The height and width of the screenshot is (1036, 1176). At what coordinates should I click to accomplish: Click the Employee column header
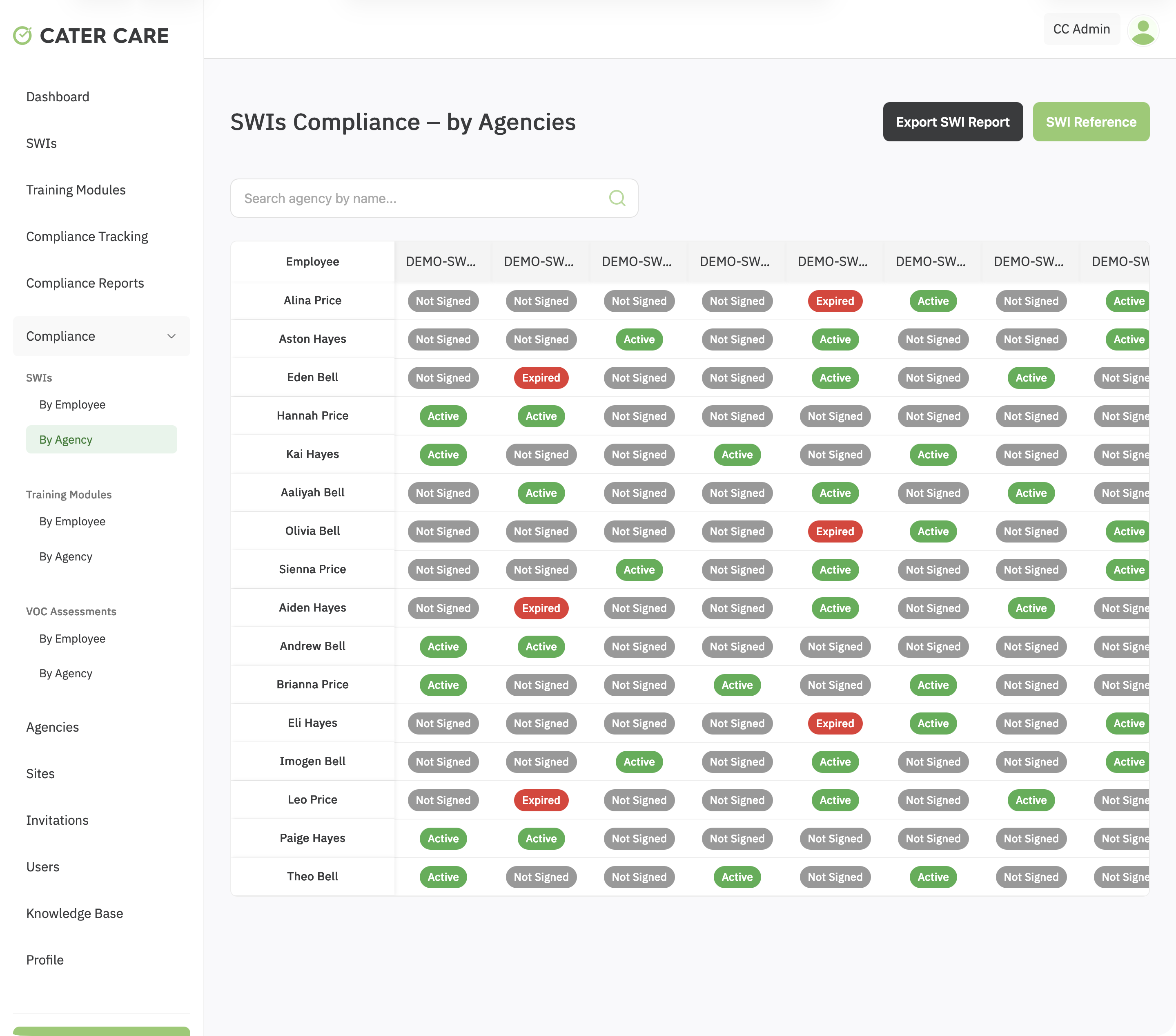point(312,261)
